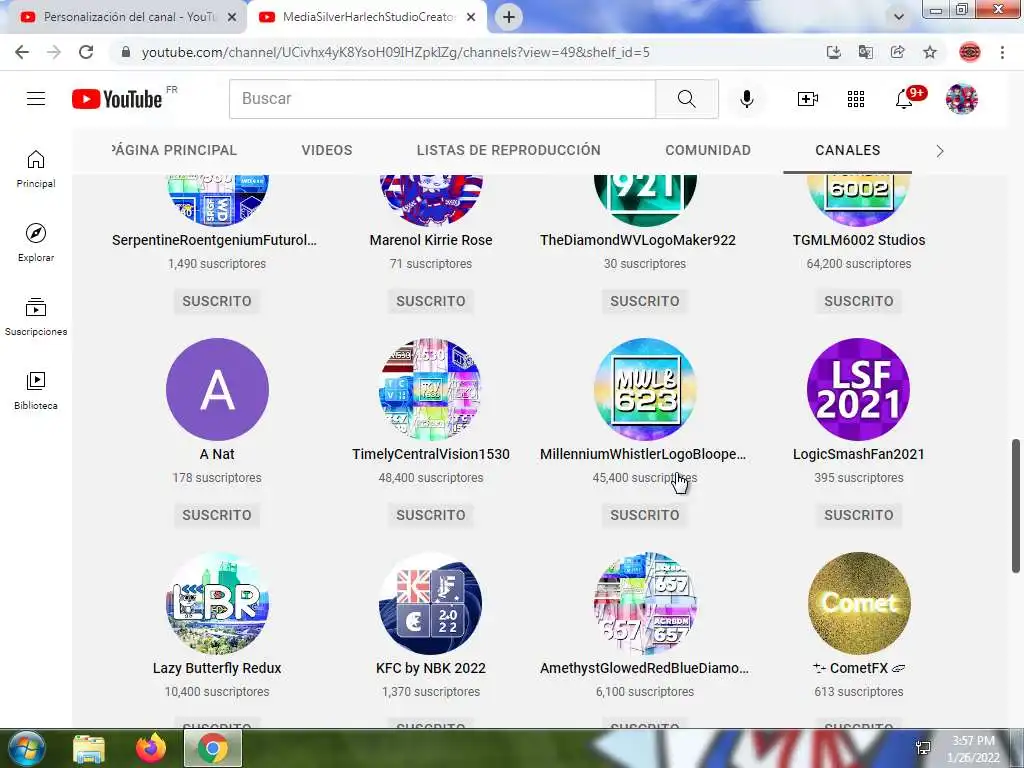Open Biblioteca in the sidebar
The image size is (1024, 768).
point(36,390)
